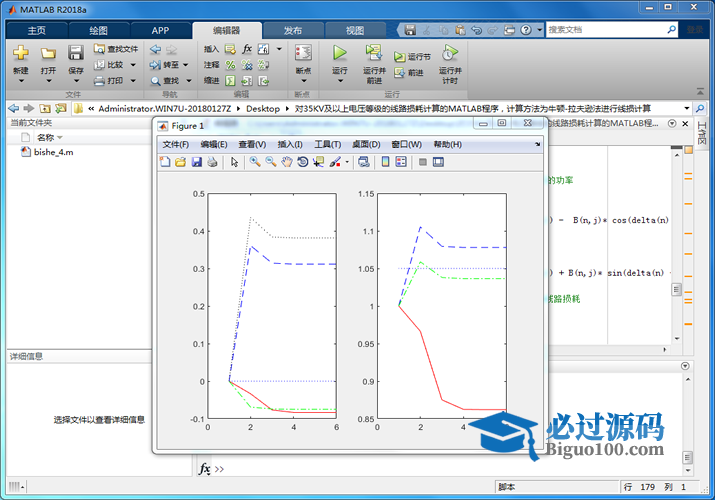This screenshot has width=715, height=500.
Task: Open the 比较 dropdown arrow
Action: (x=133, y=65)
